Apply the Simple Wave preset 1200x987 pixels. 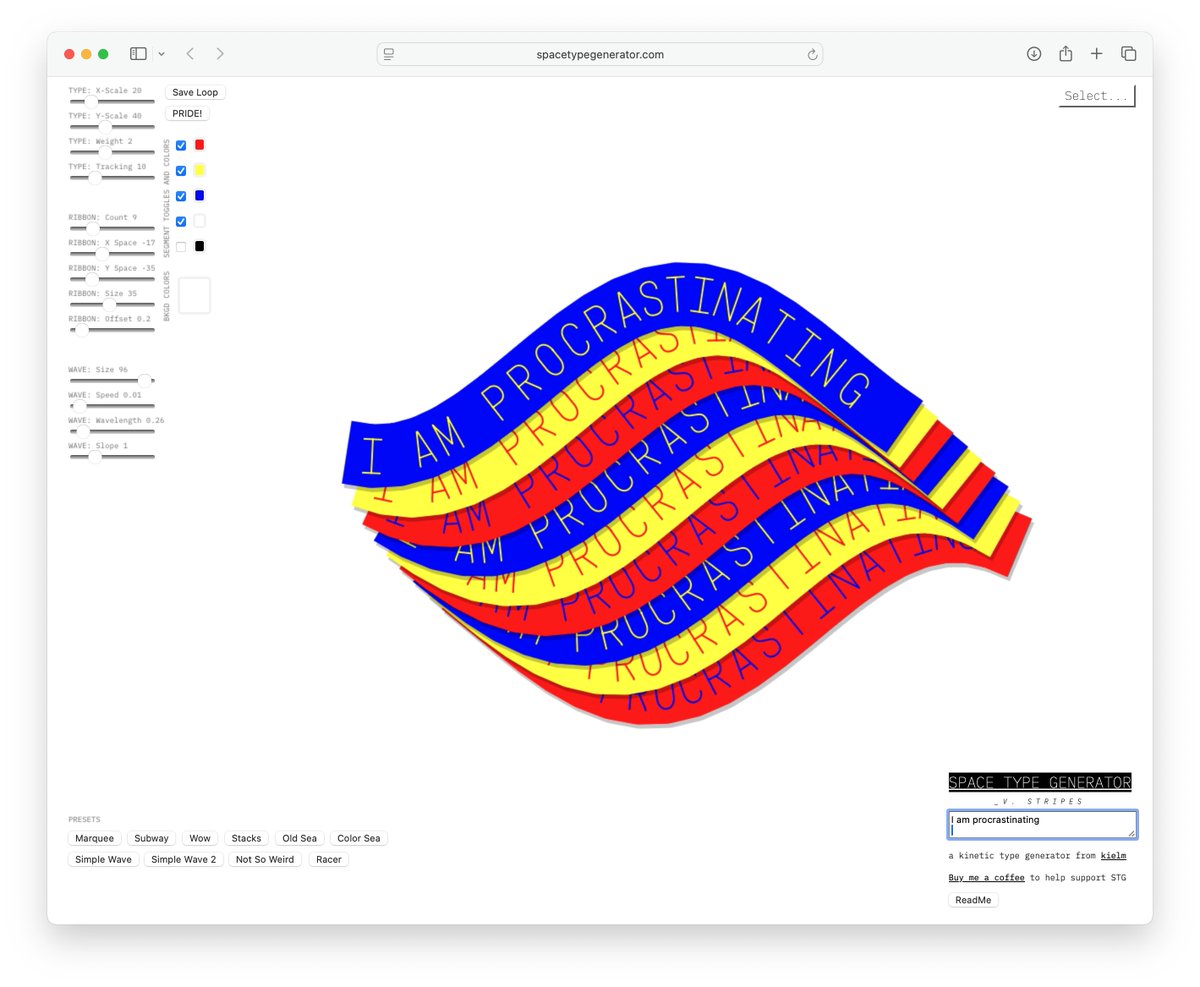[x=103, y=859]
